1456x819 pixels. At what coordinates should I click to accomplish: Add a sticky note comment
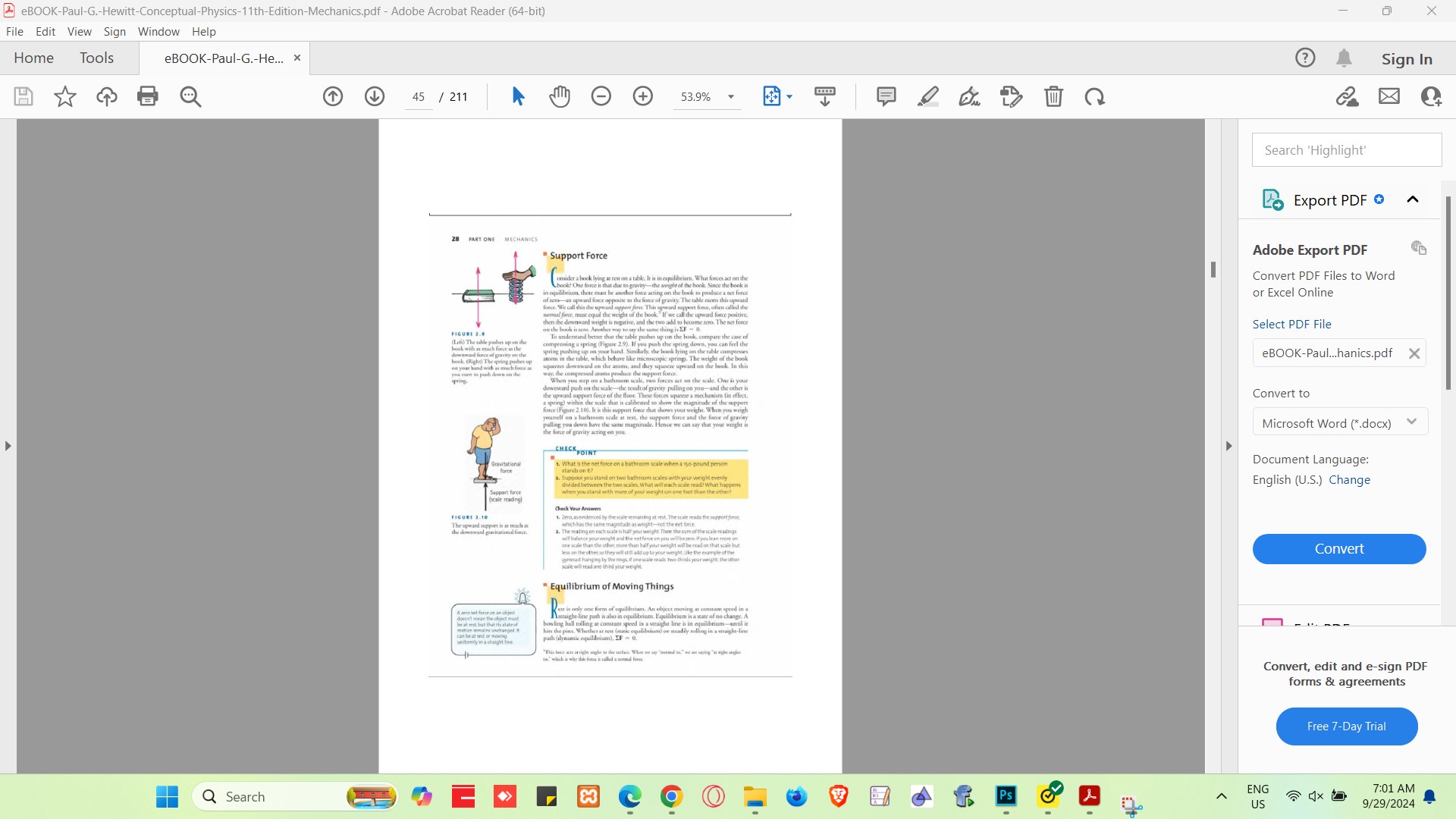coord(886,96)
